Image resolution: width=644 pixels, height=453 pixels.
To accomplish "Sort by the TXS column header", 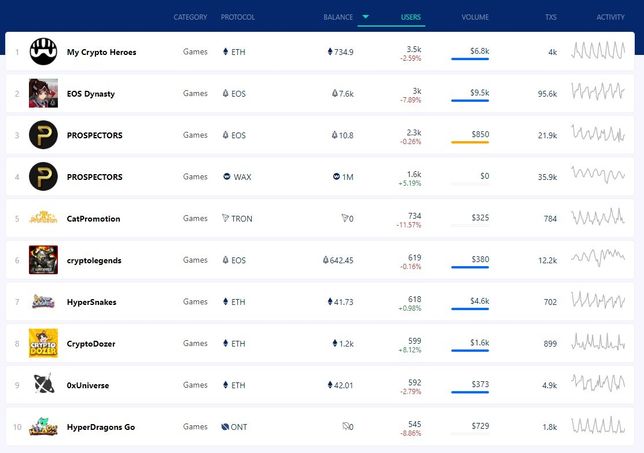I will [x=551, y=17].
